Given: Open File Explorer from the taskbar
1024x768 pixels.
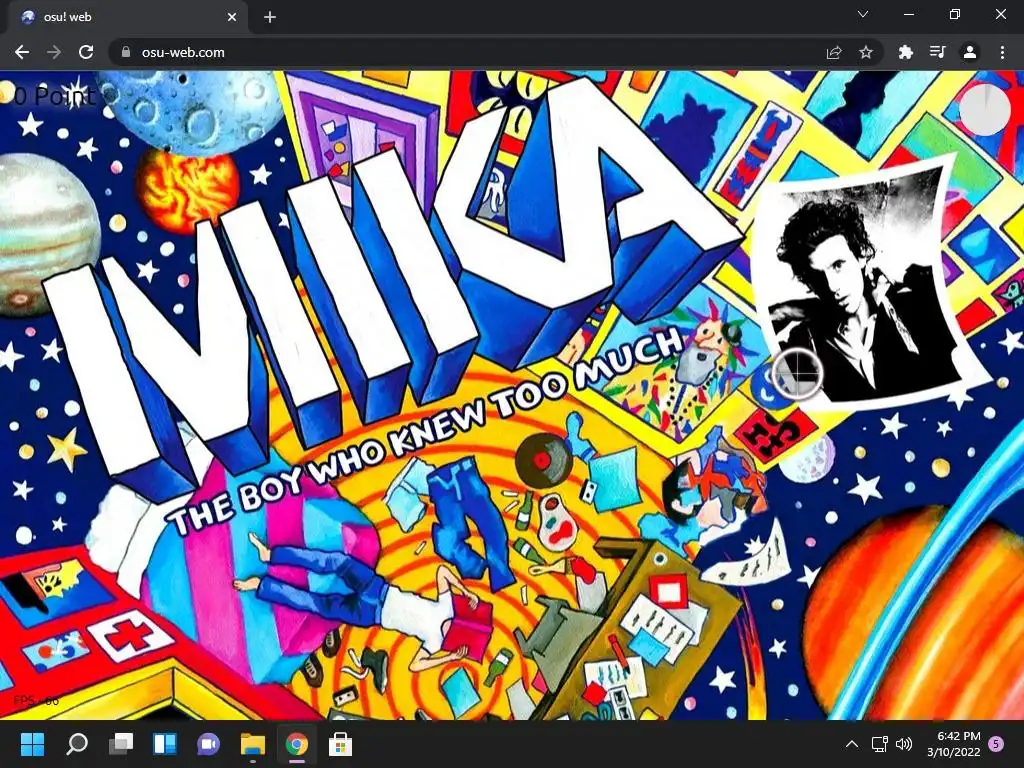Looking at the screenshot, I should click(253, 744).
